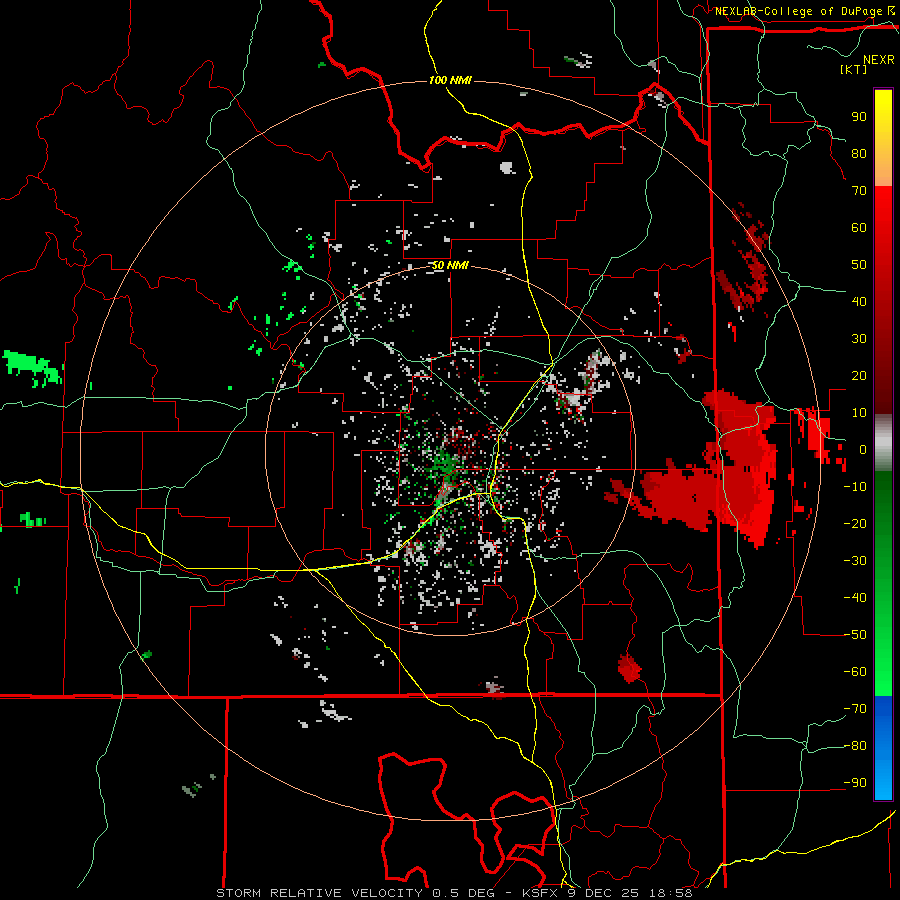Click the 9 DEC 25 date text
This screenshot has width=900, height=900.
604,893
